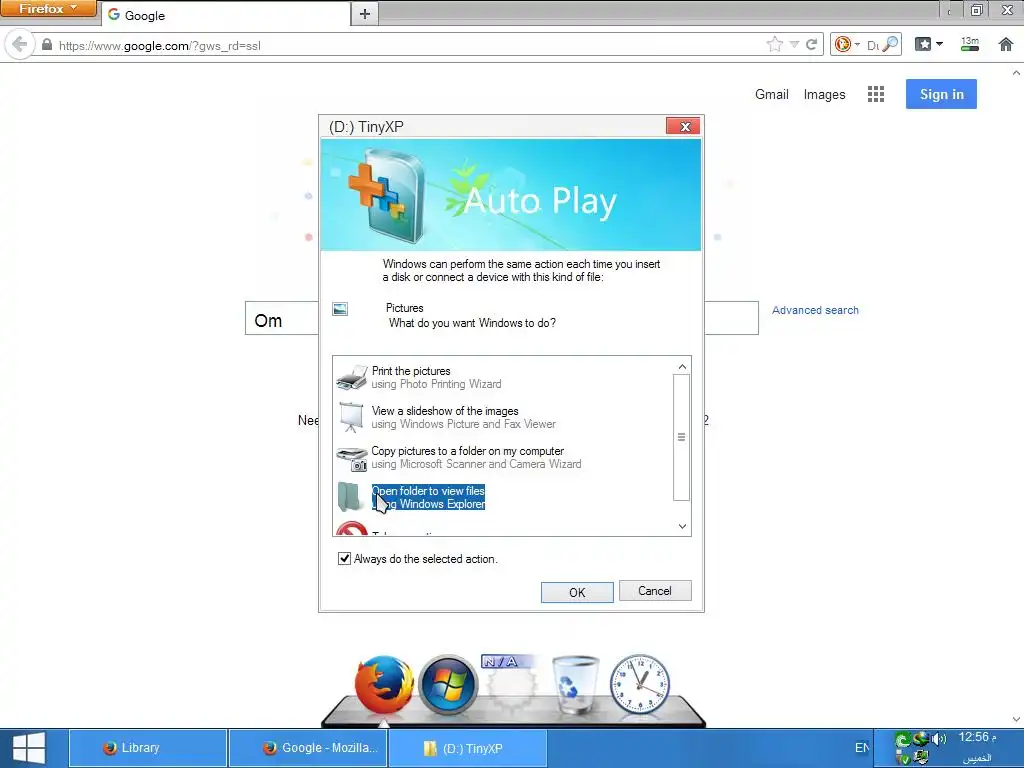Open the URL history dropdown arrow
The width and height of the screenshot is (1024, 768).
pos(794,44)
